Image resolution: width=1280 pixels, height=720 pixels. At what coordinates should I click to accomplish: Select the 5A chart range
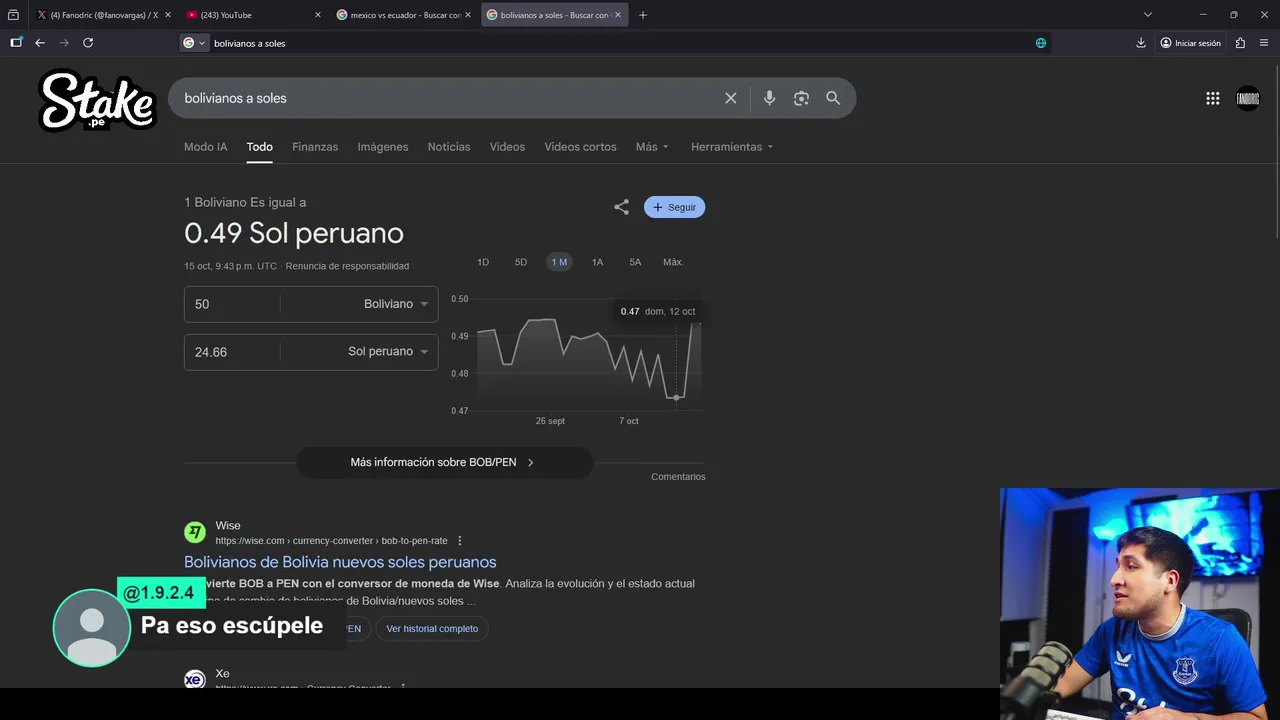[x=635, y=262]
